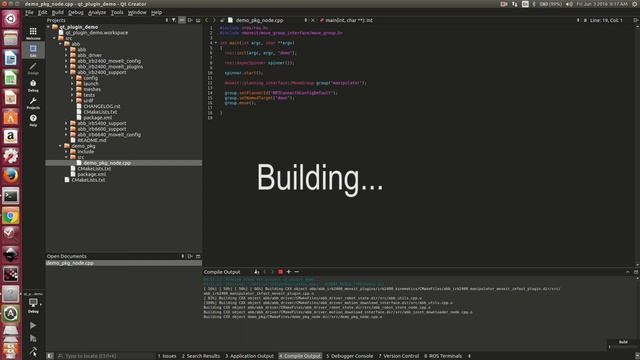Expand the abb_irb2400_moveit_plugins folder
The height and width of the screenshot is (360, 640).
(x=66, y=67)
